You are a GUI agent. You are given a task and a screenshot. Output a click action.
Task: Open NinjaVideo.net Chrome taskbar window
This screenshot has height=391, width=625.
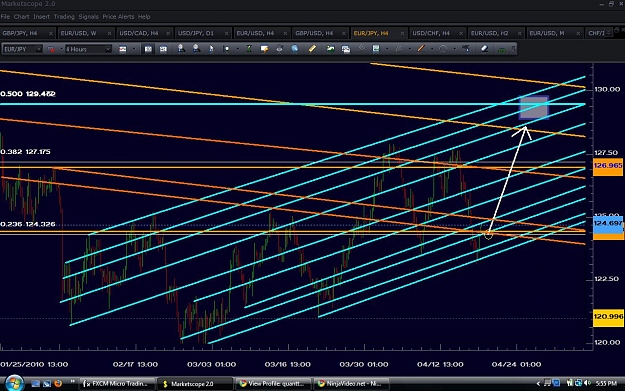(350, 383)
